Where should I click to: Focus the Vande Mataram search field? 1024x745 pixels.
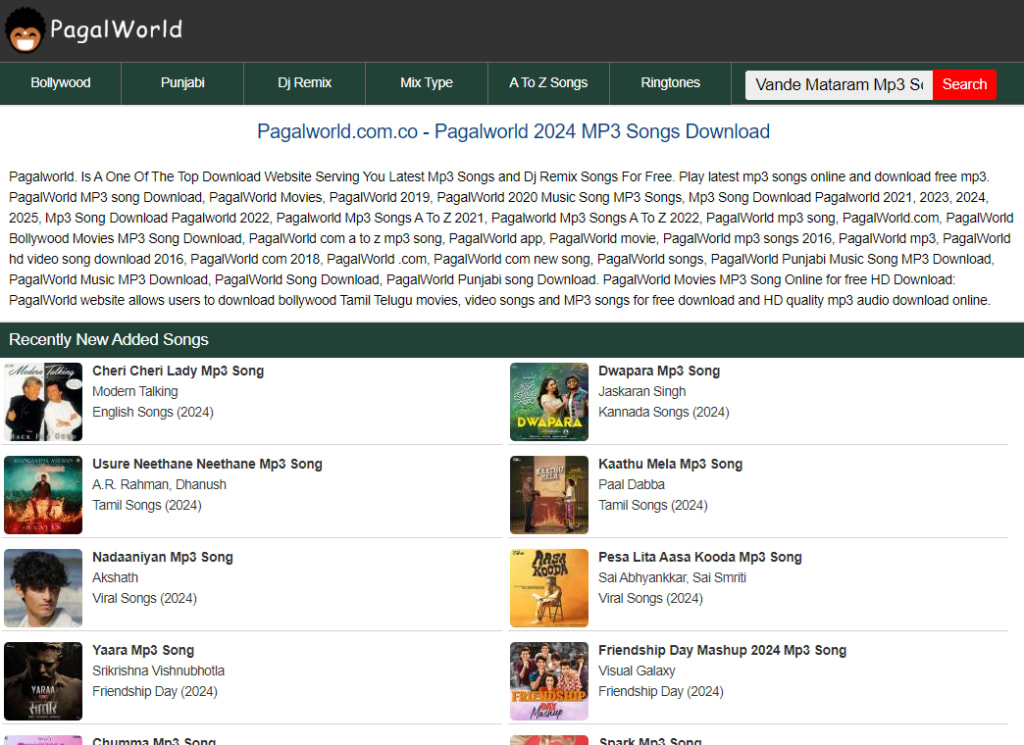[x=839, y=85]
